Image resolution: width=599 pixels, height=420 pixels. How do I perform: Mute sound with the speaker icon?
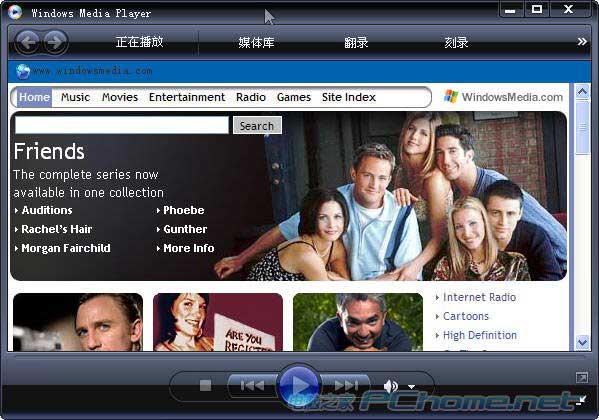coord(391,386)
